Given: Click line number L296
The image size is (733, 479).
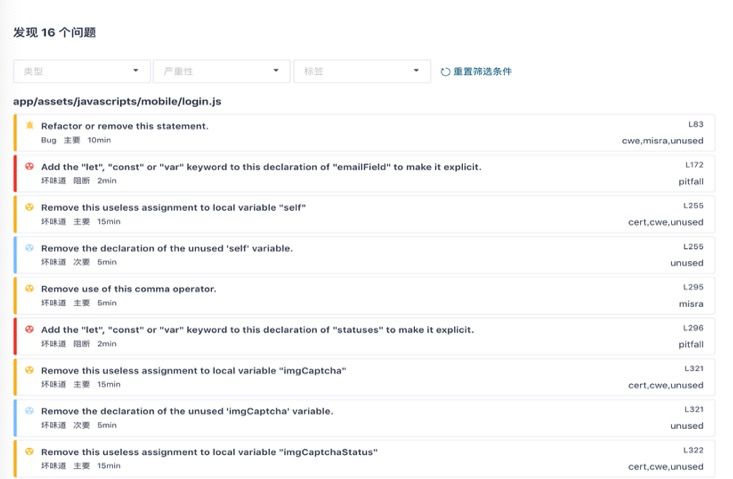Looking at the screenshot, I should [x=693, y=328].
